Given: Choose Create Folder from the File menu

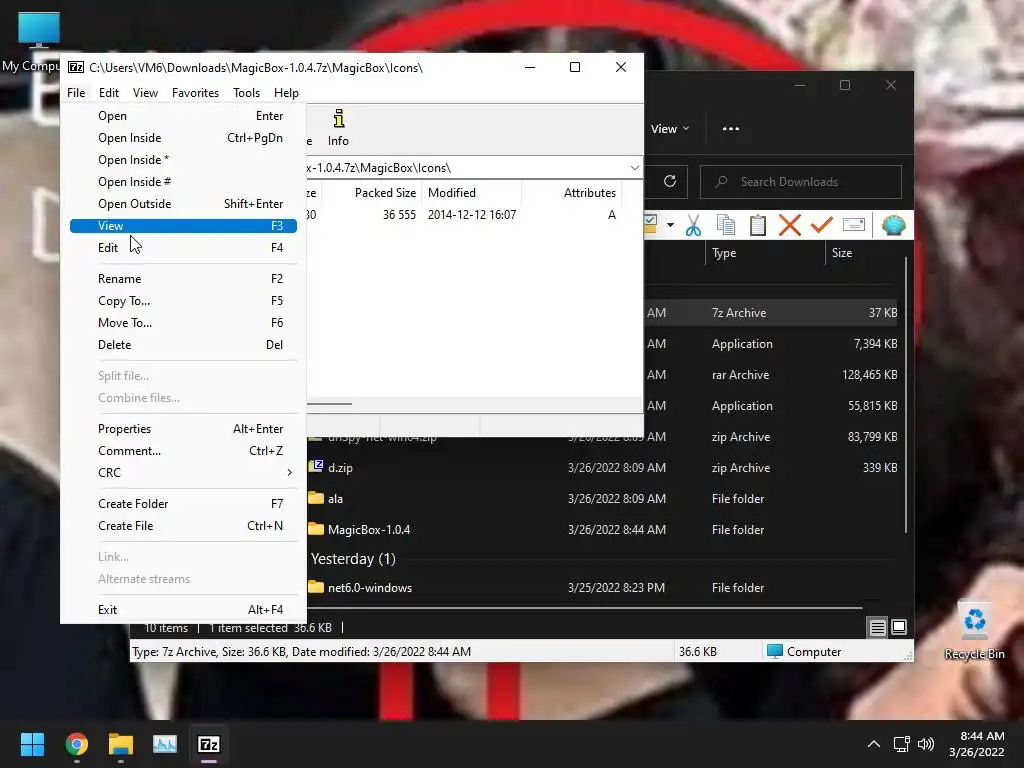Looking at the screenshot, I should click(183, 504).
